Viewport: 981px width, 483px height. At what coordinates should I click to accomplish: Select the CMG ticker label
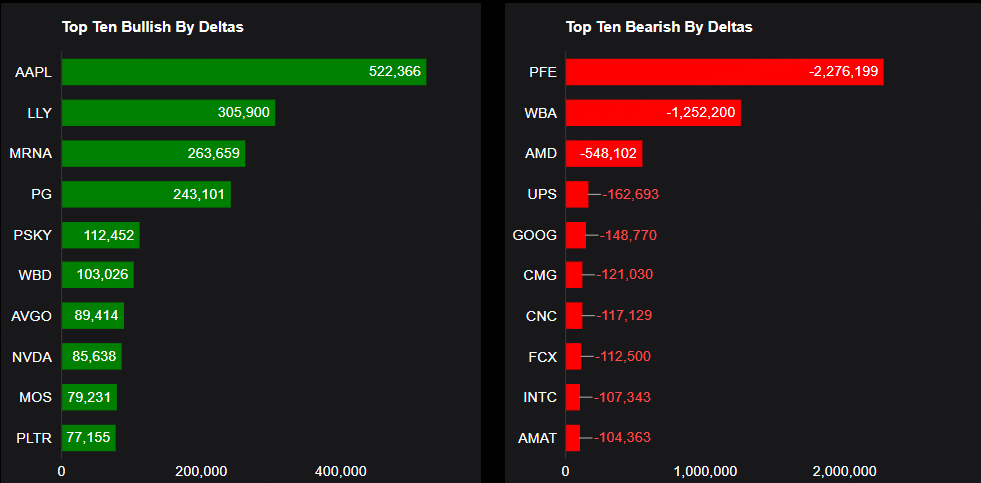pos(540,276)
